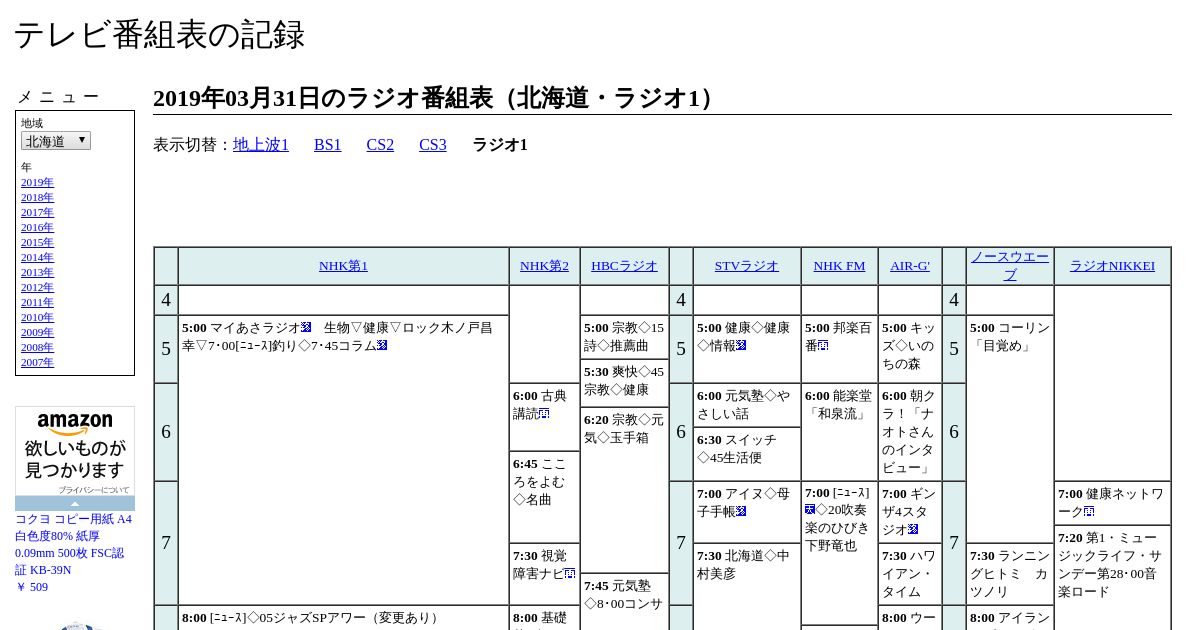
Task: Select the 5:00 コーリン「目覚め」 program cell
Action: (x=1010, y=429)
